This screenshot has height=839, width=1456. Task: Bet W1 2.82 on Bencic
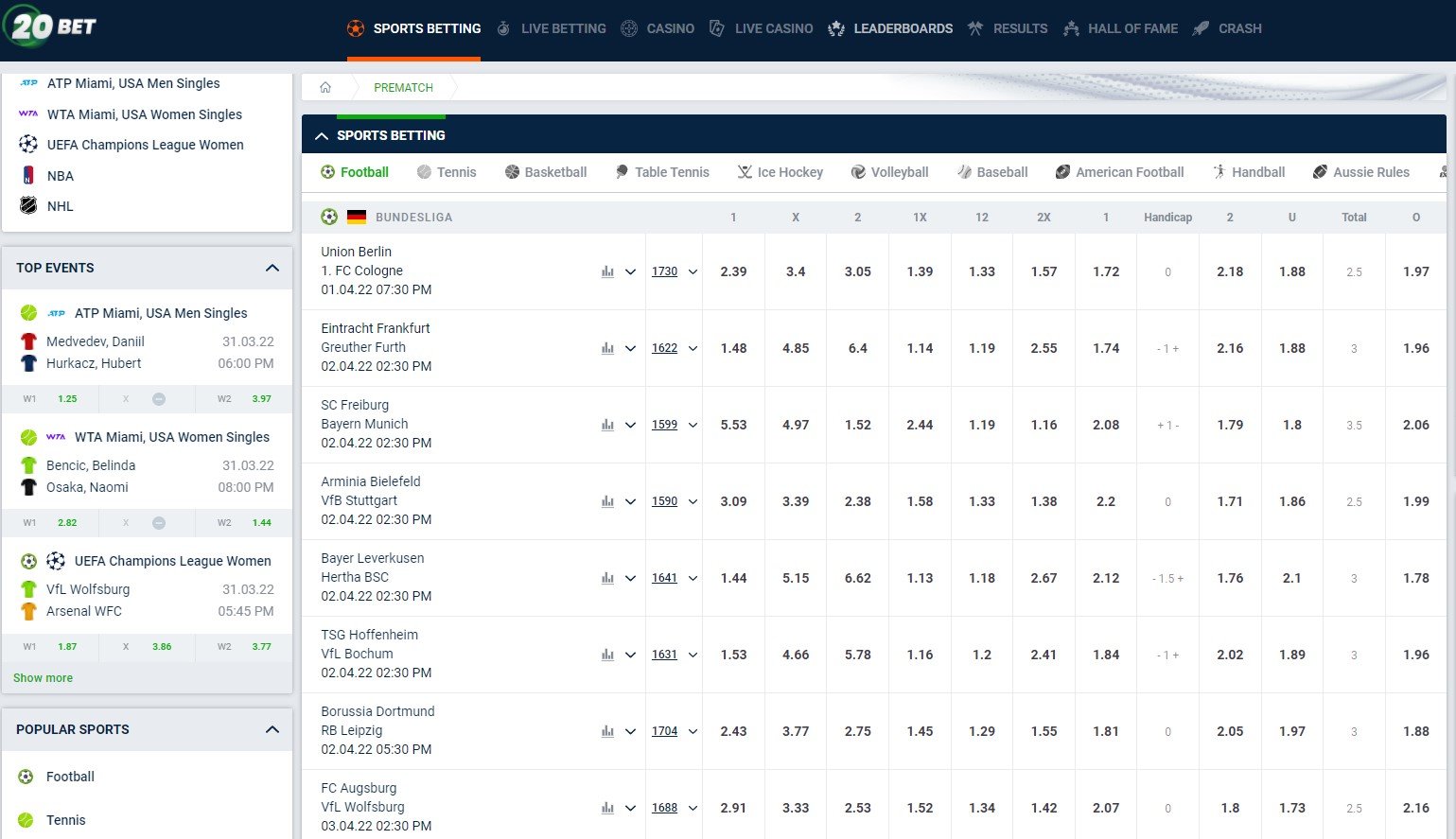[x=50, y=523]
